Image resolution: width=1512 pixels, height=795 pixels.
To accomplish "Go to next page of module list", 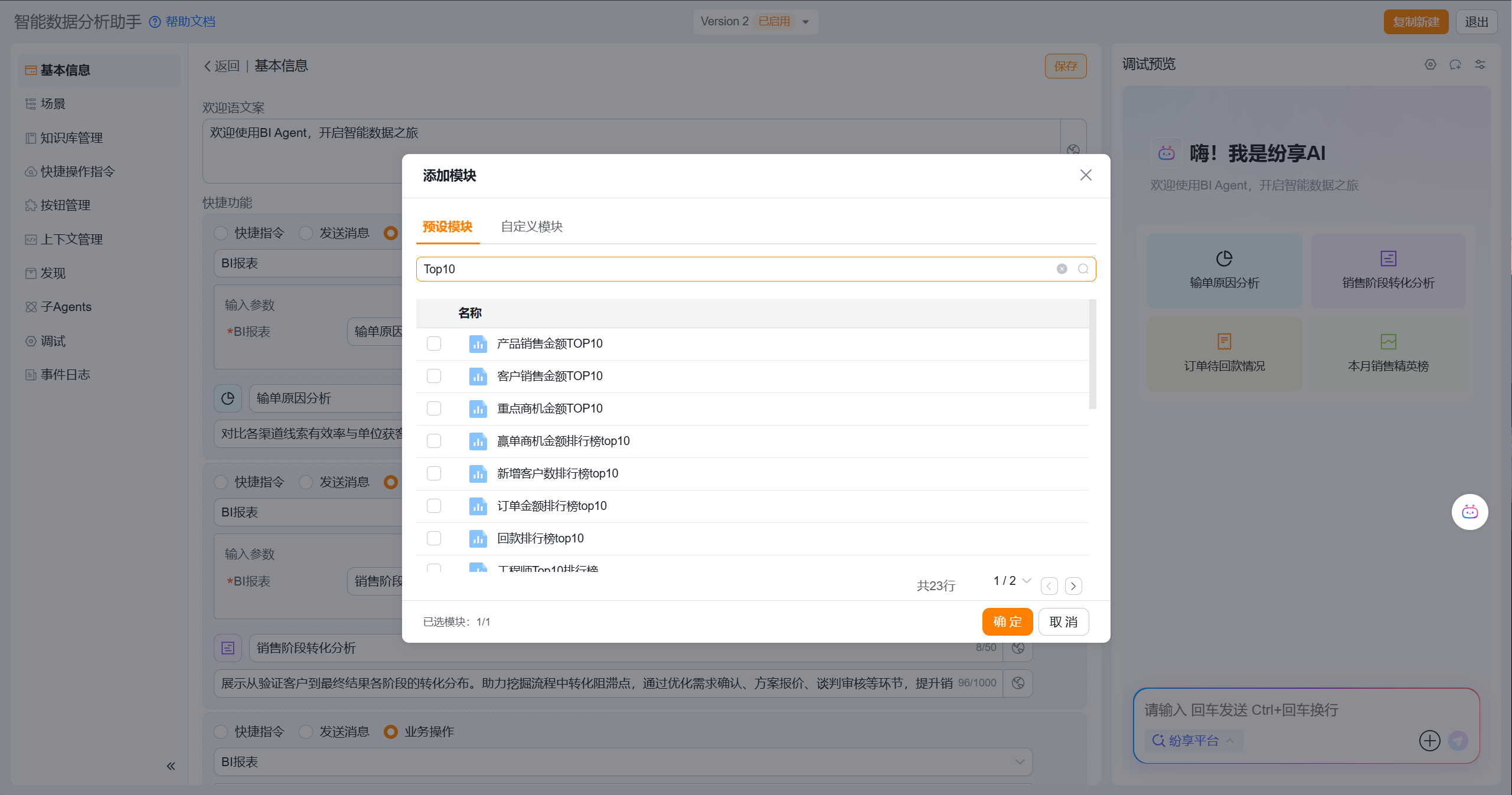I will pos(1073,585).
